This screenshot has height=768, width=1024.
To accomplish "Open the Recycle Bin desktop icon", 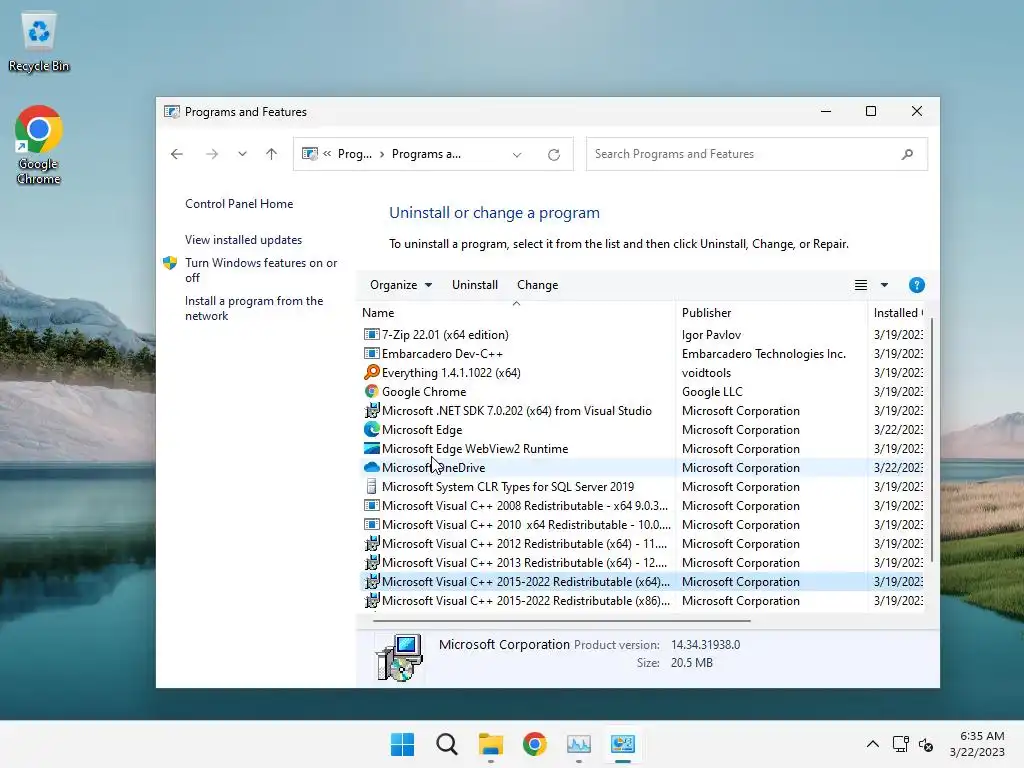I will pos(39,42).
